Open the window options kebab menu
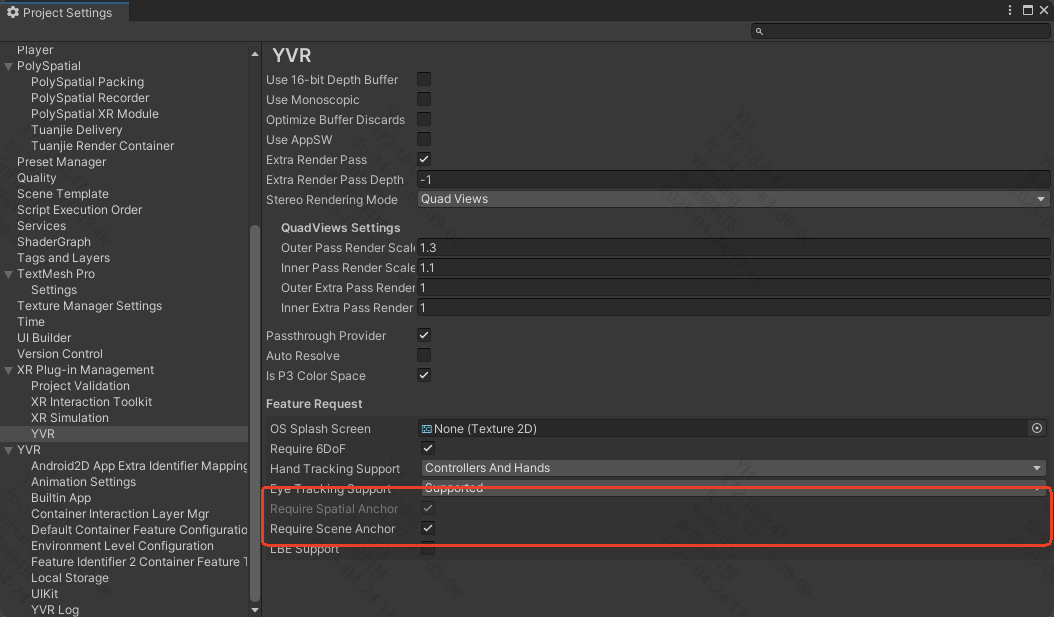 pyautogui.click(x=1010, y=11)
